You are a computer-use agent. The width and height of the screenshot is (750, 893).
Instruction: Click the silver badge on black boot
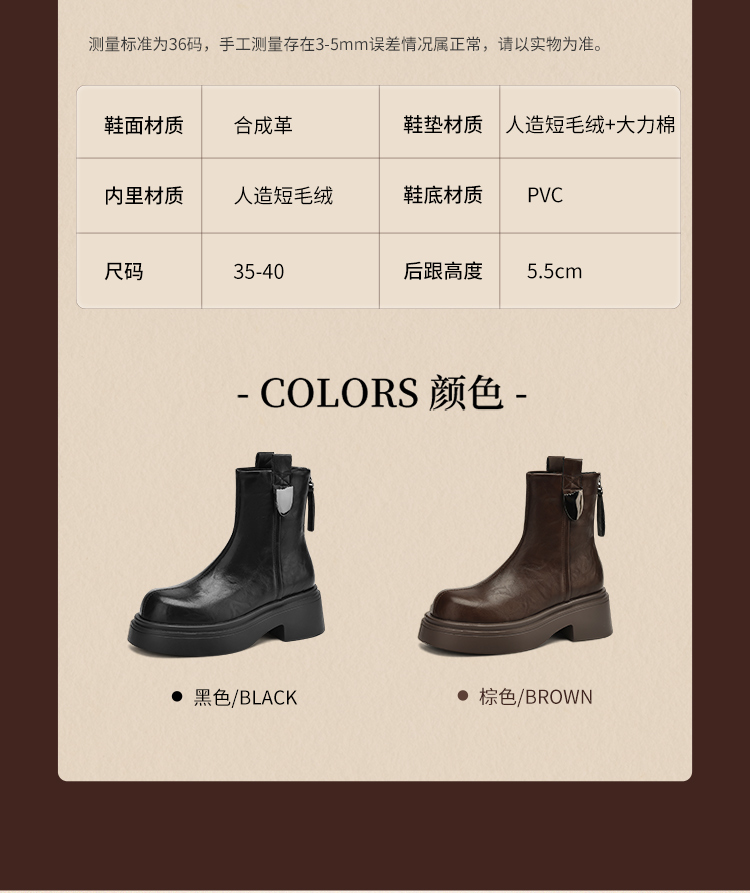point(284,500)
